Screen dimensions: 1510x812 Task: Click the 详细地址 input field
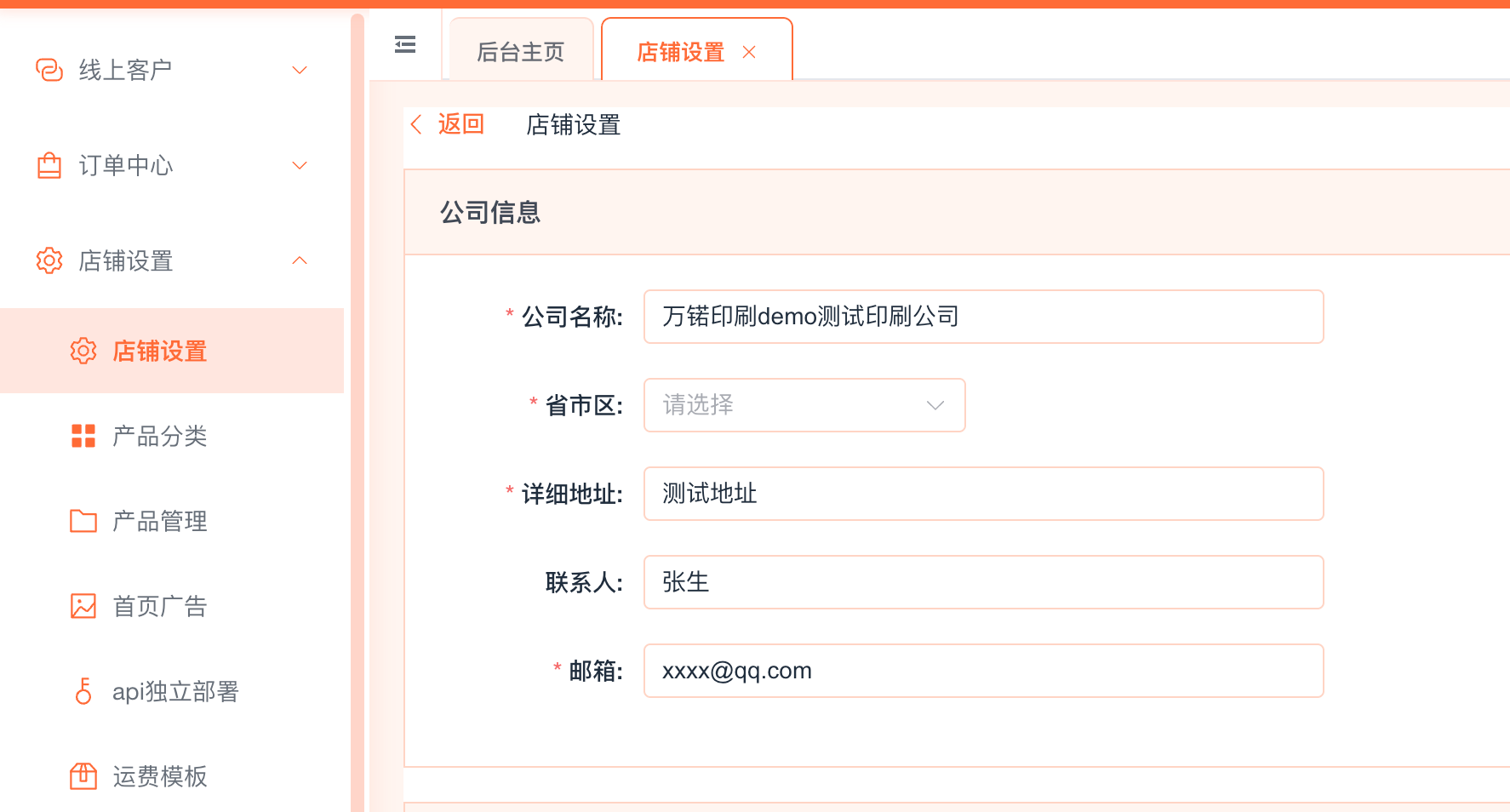pos(983,494)
